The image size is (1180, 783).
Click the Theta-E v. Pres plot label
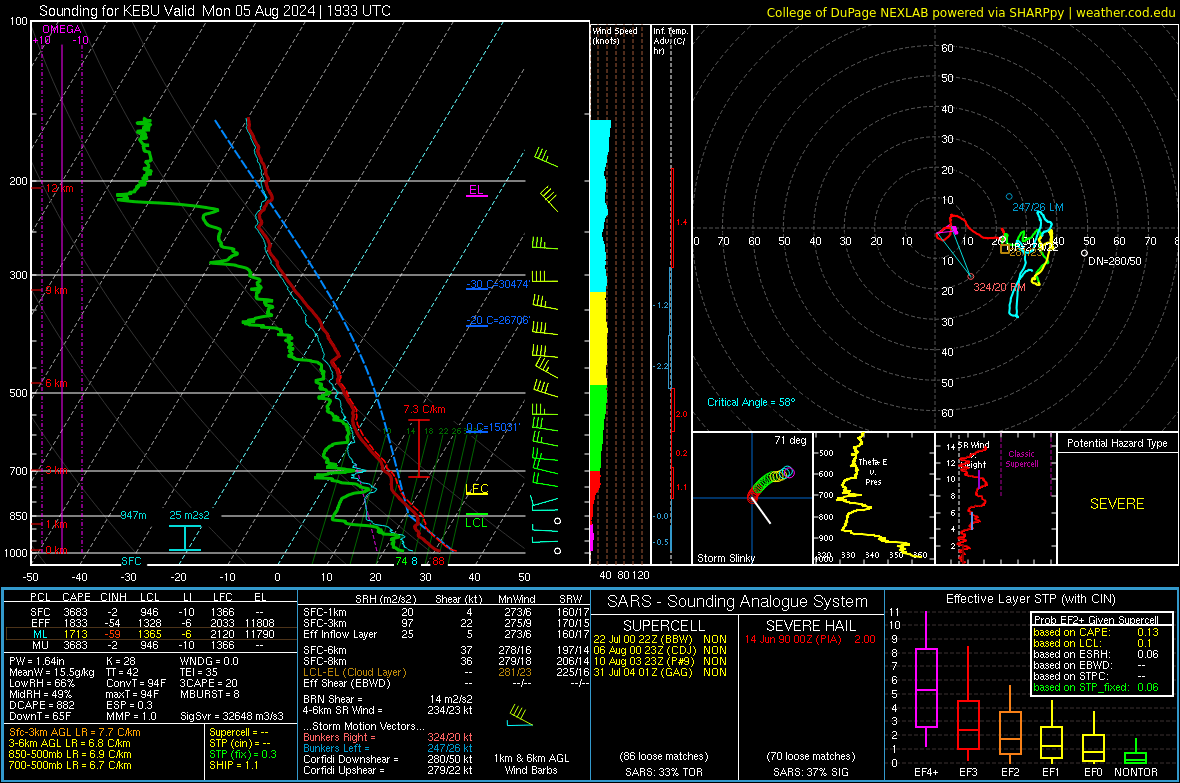pos(873,471)
